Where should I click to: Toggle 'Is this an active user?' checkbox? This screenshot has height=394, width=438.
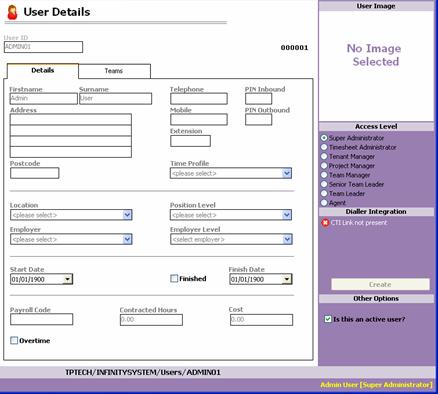(x=328, y=319)
